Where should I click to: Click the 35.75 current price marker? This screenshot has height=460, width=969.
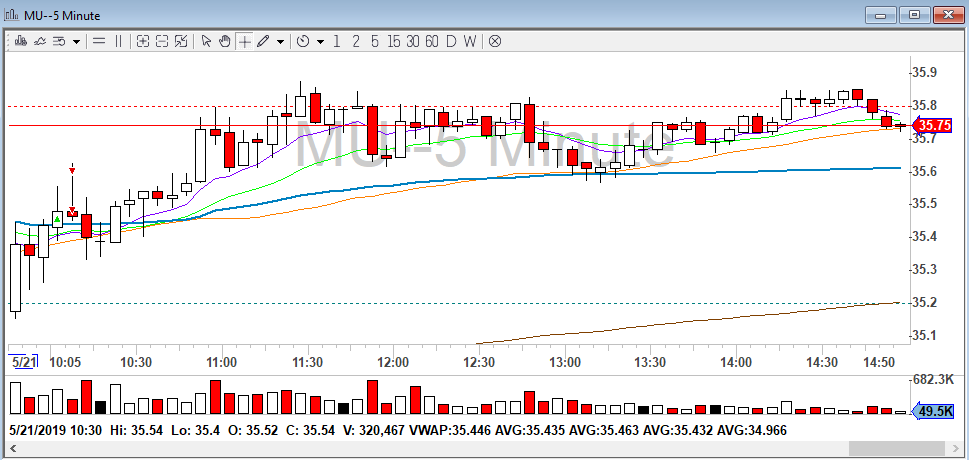point(933,126)
